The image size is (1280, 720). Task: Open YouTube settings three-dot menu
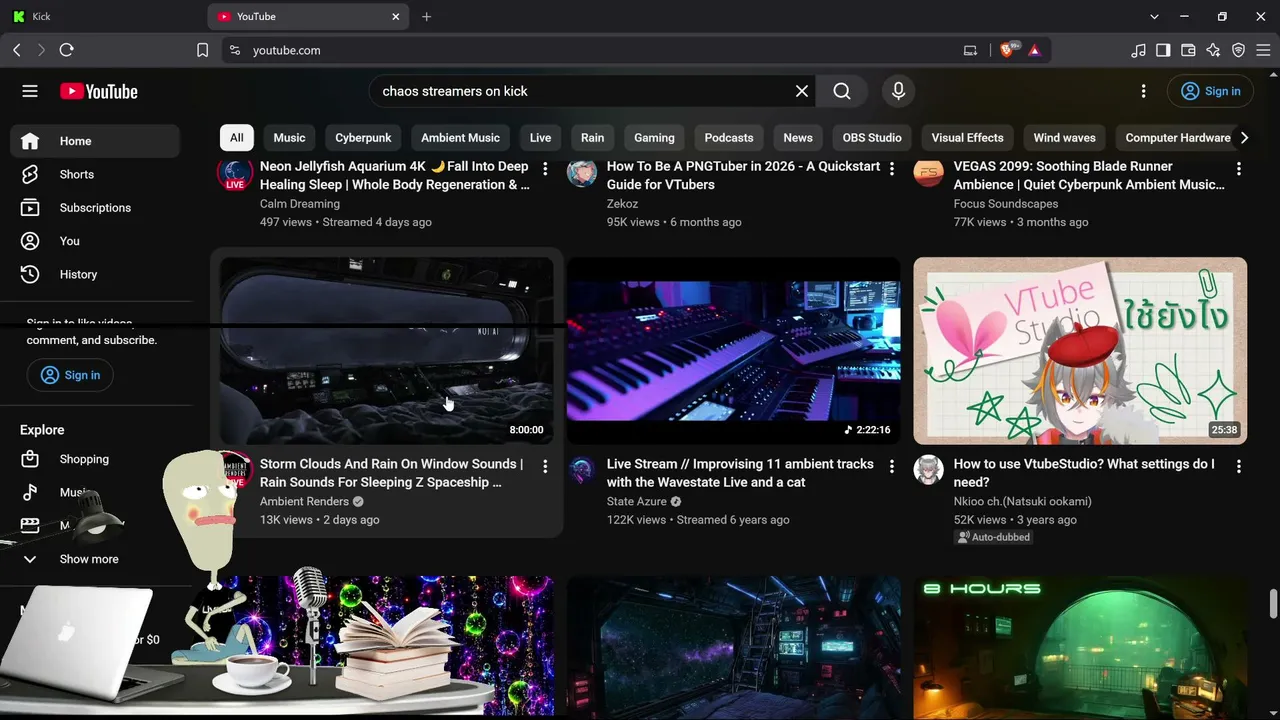click(x=1144, y=91)
